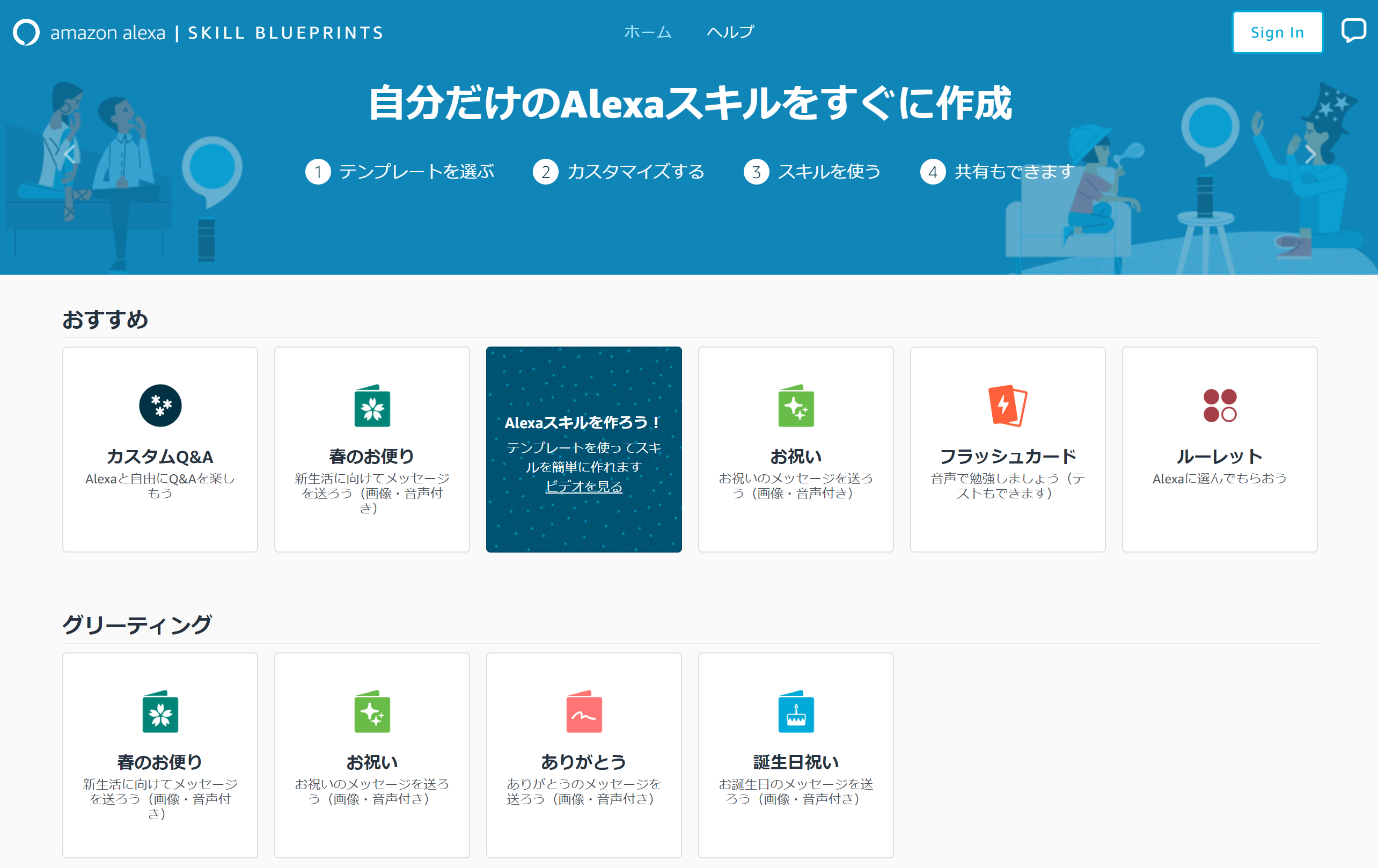Click the Amazon Alexa ring logo

[x=26, y=32]
